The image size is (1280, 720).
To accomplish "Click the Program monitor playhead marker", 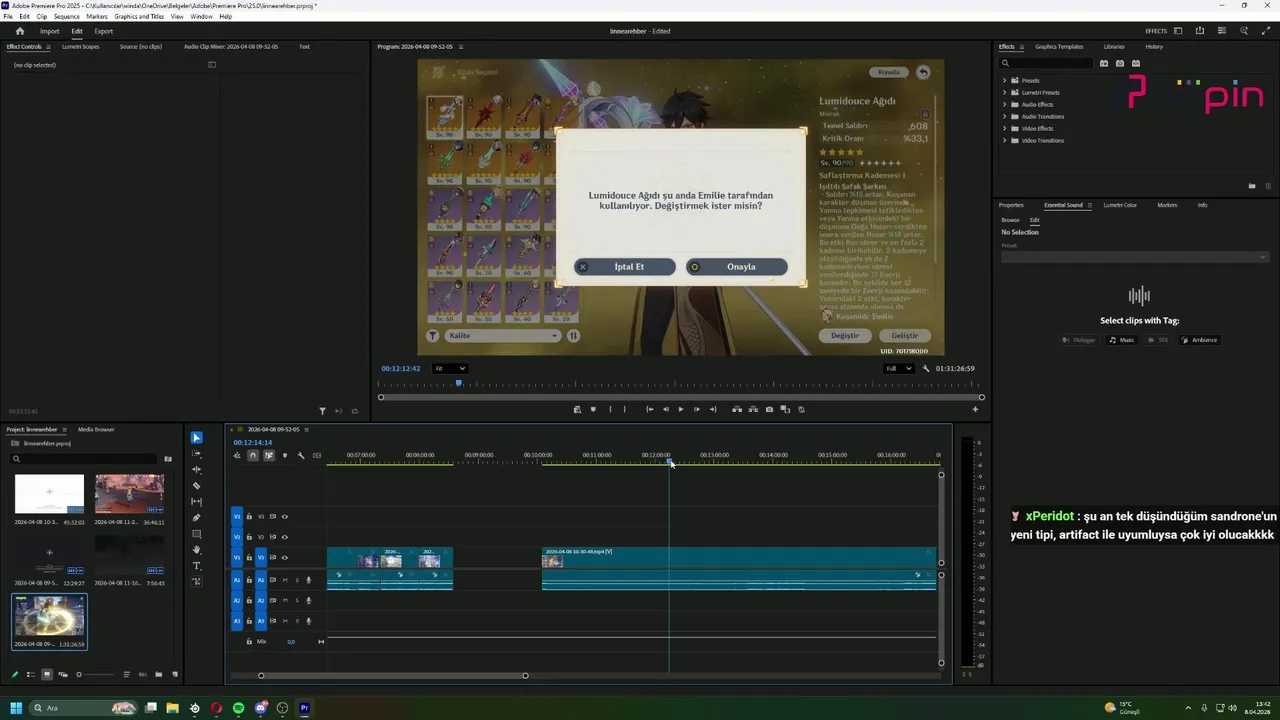I will [x=459, y=383].
